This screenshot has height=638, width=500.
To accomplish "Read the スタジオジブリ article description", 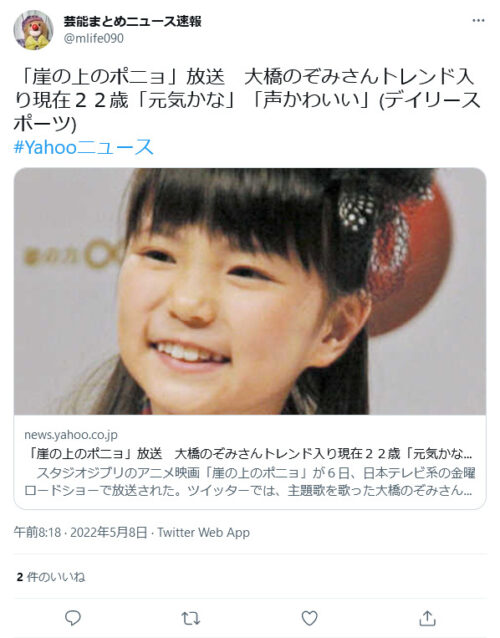I will click(249, 481).
